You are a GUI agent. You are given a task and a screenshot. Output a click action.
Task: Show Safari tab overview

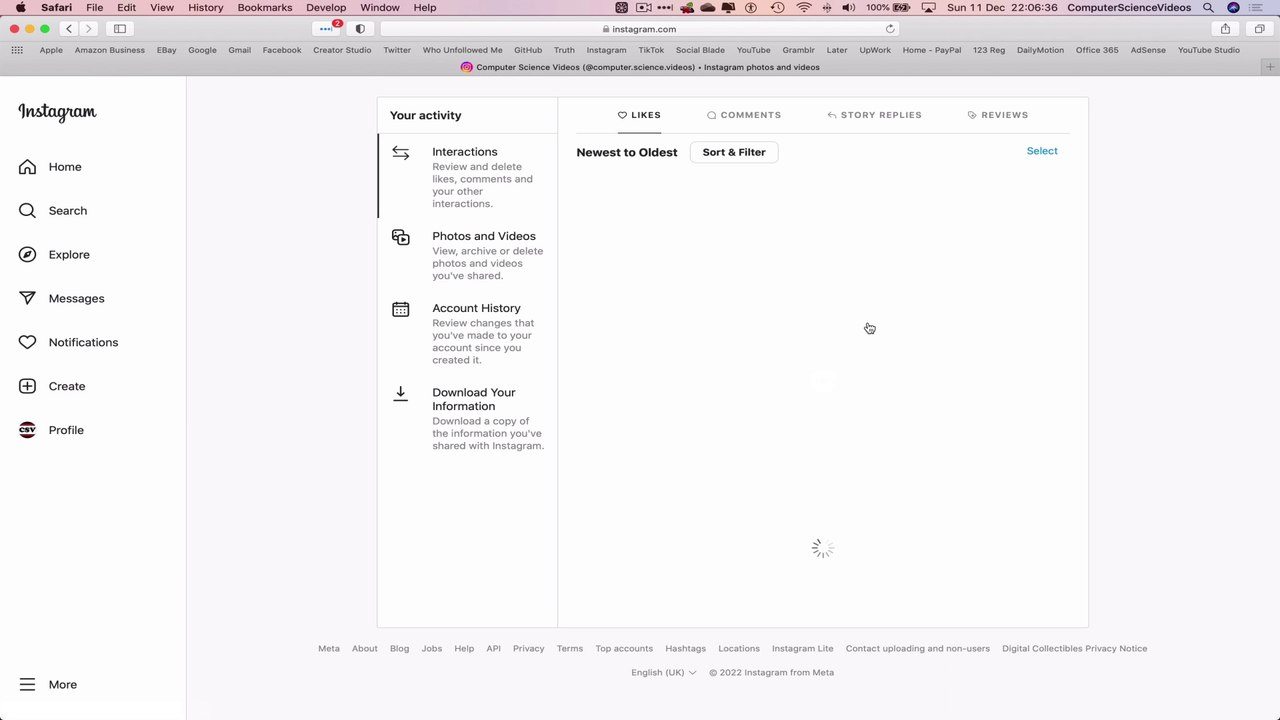[1260, 29]
